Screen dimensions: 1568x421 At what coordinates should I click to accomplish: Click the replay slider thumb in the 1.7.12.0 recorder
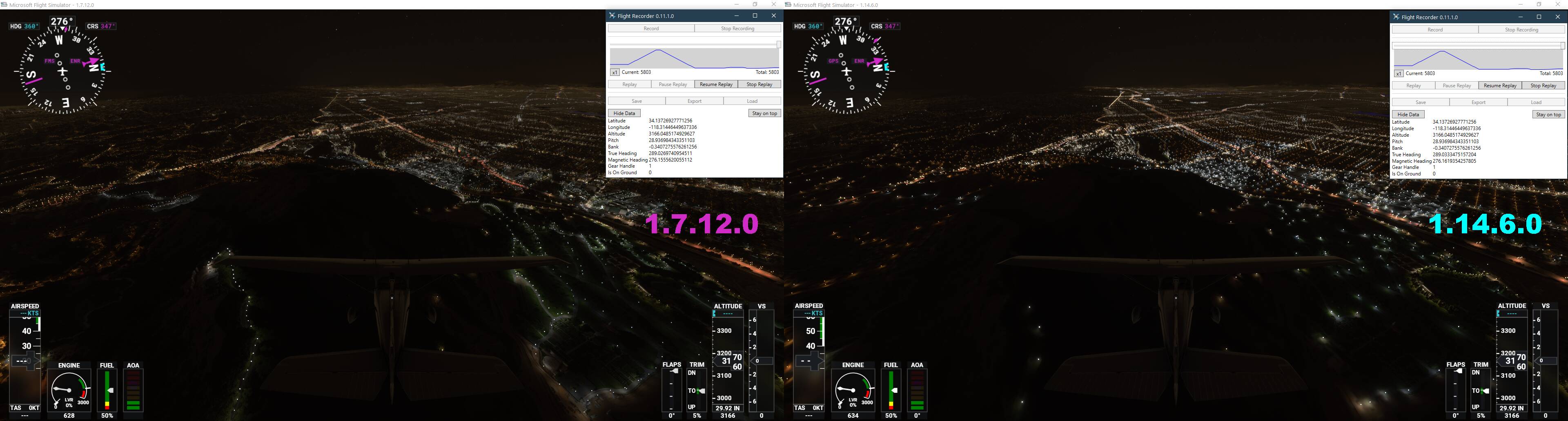(779, 44)
